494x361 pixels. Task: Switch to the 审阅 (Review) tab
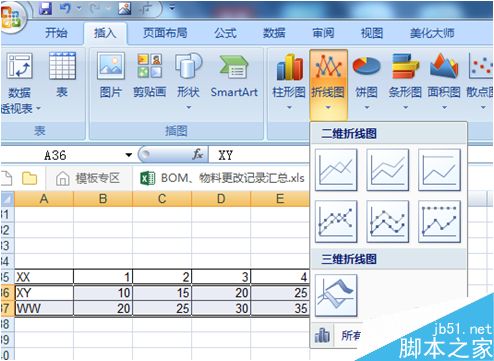tap(323, 33)
